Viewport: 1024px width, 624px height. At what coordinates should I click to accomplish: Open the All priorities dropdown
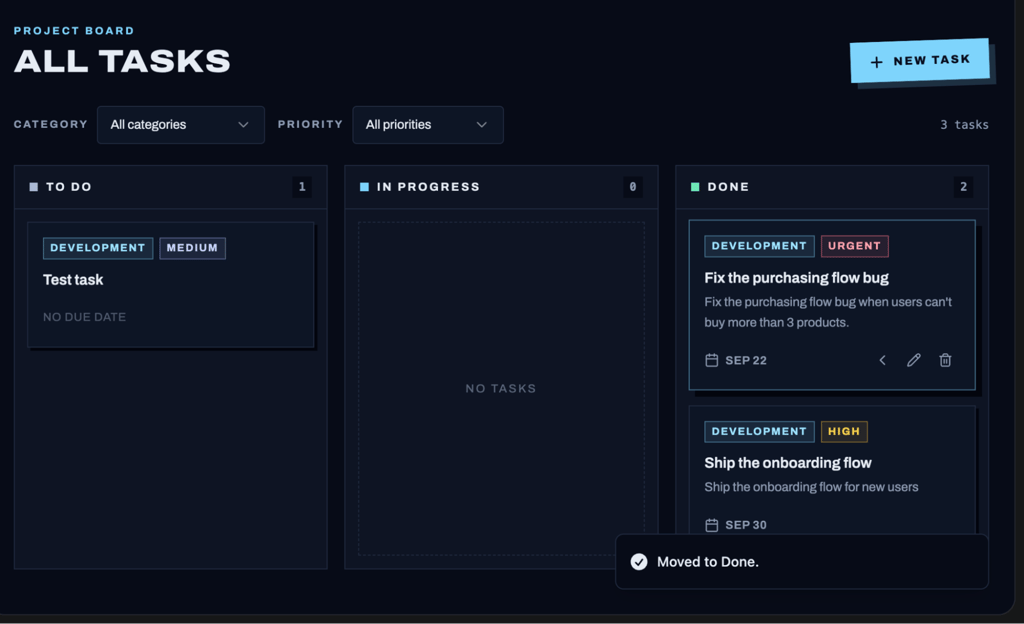click(x=428, y=125)
